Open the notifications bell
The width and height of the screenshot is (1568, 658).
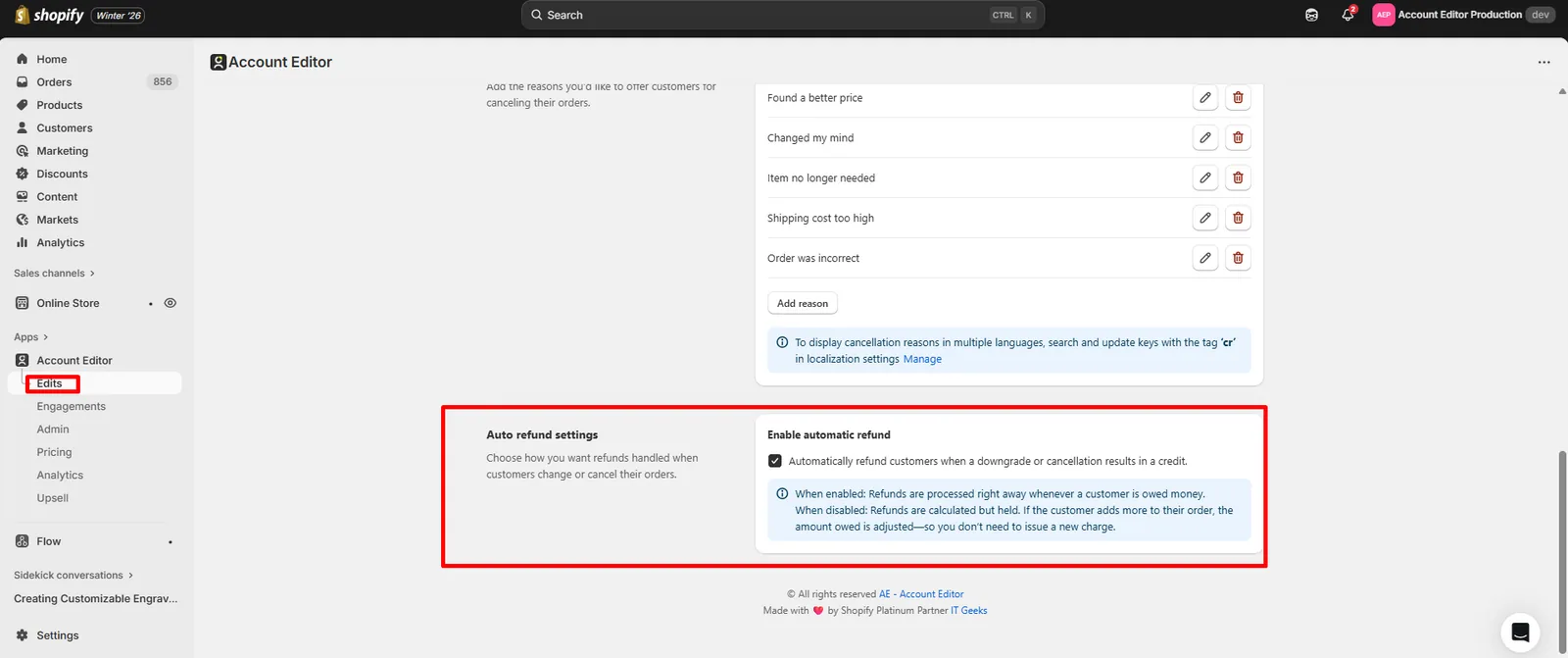coord(1348,15)
